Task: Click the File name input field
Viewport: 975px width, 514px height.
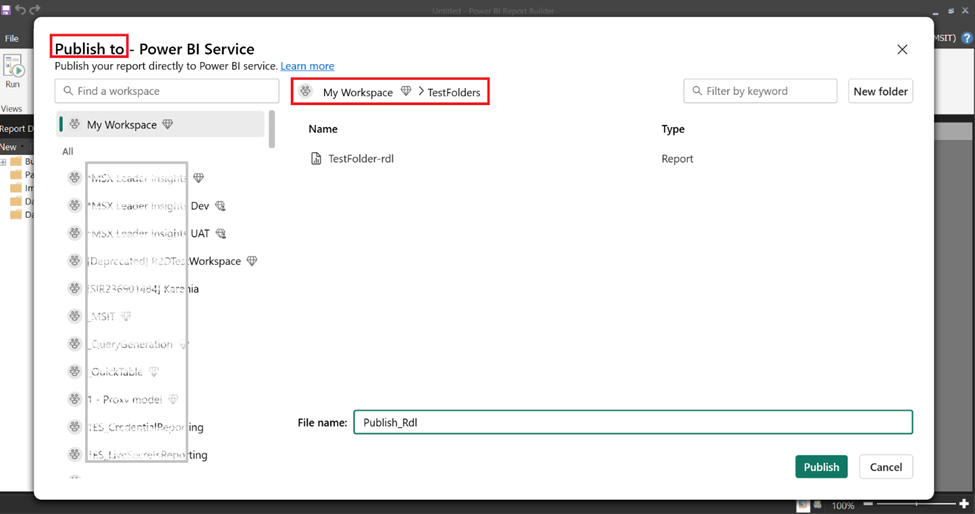Action: click(633, 422)
